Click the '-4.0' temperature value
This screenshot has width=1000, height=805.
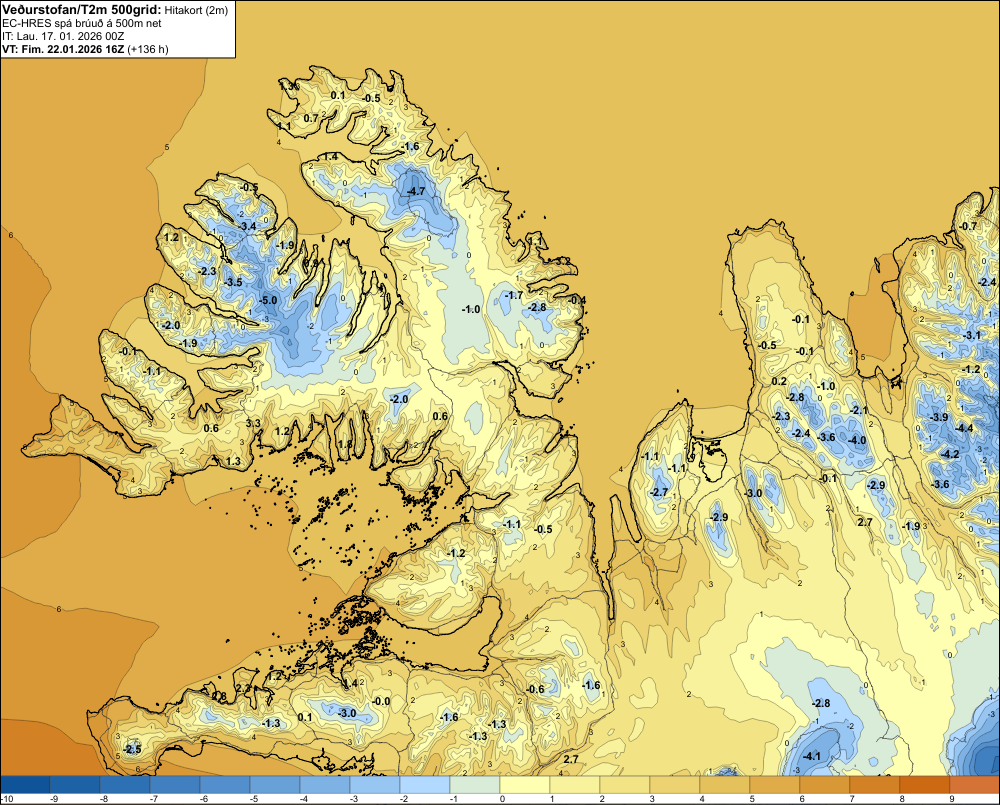[857, 440]
